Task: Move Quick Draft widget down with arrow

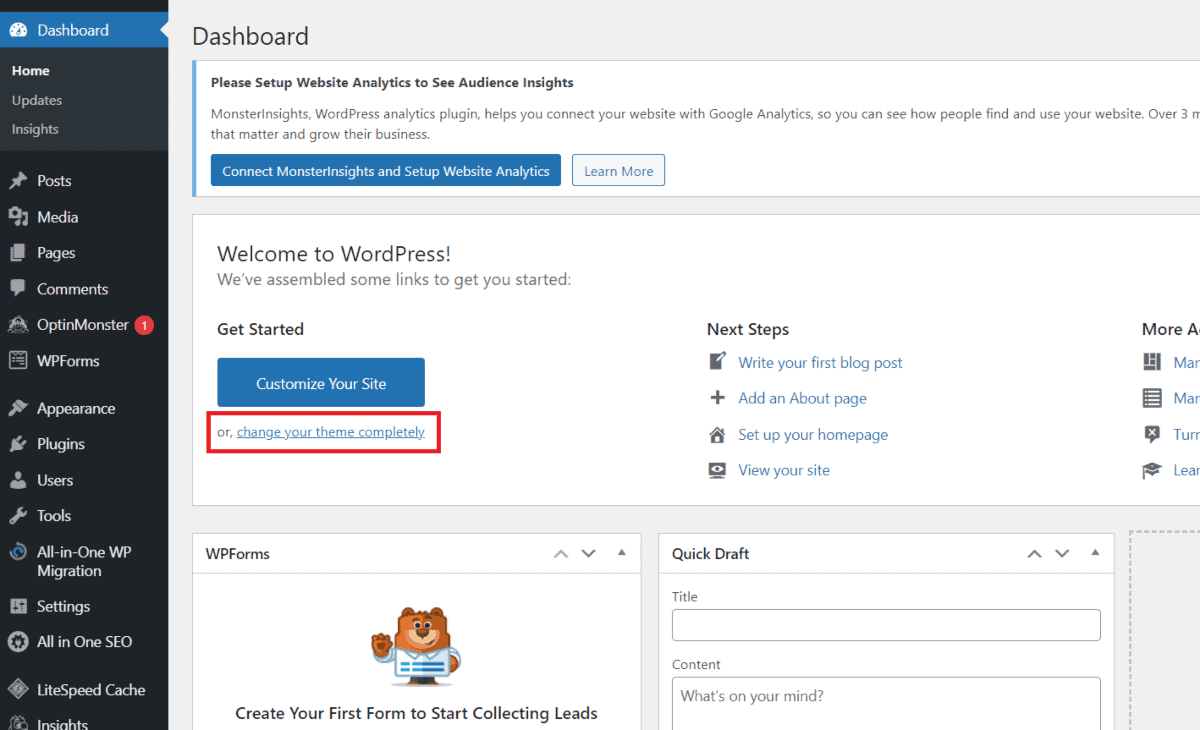Action: (1062, 553)
